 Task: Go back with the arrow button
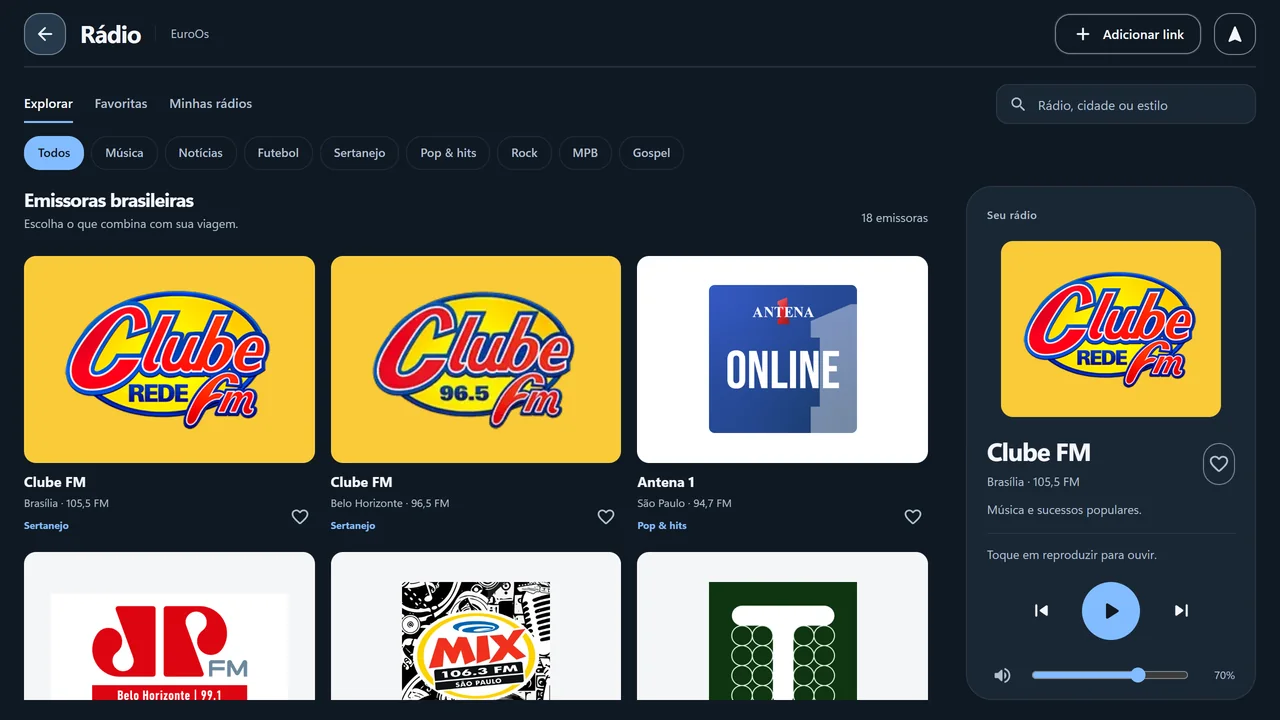tap(45, 34)
